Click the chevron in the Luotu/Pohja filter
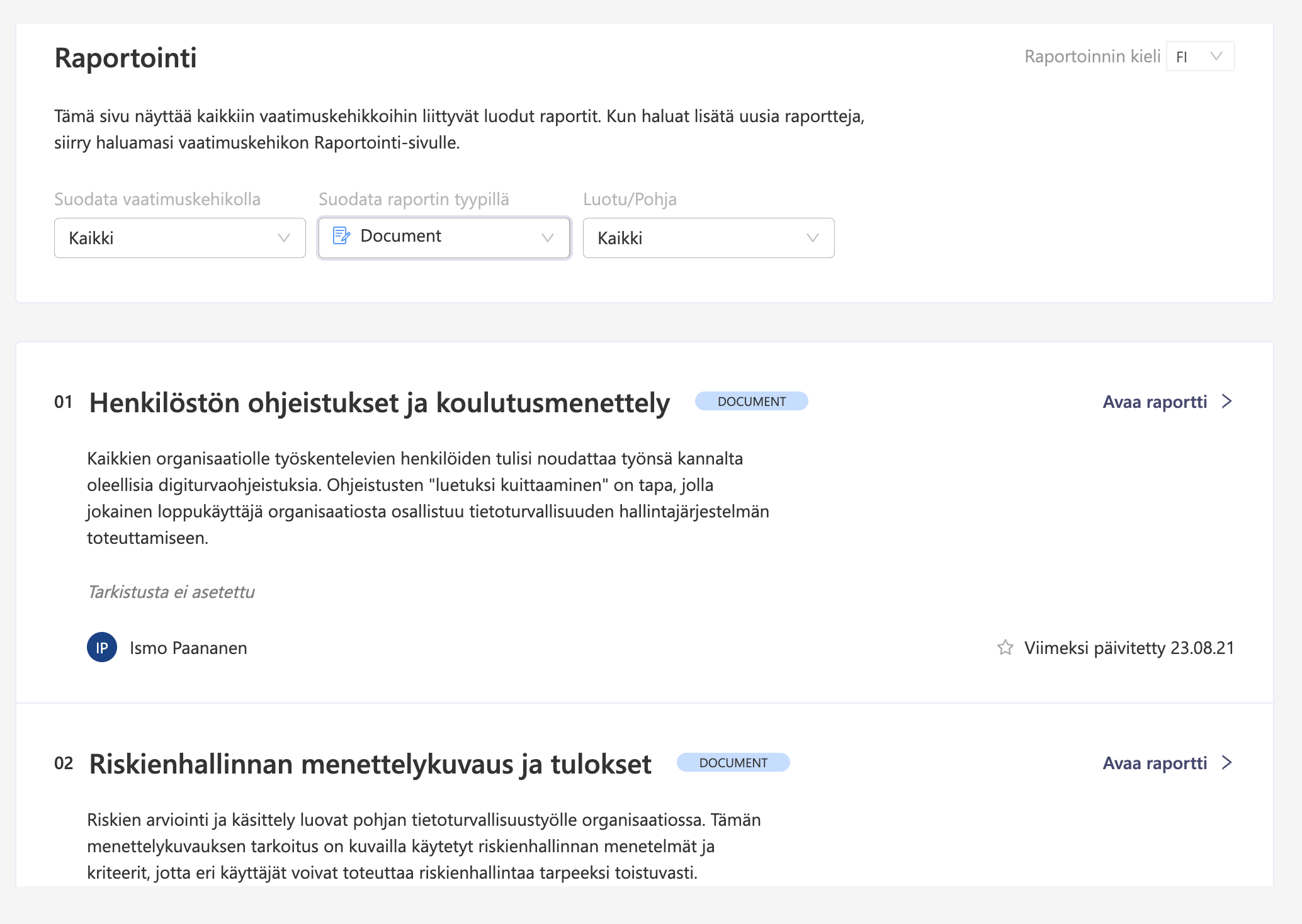The image size is (1302, 924). (x=813, y=238)
